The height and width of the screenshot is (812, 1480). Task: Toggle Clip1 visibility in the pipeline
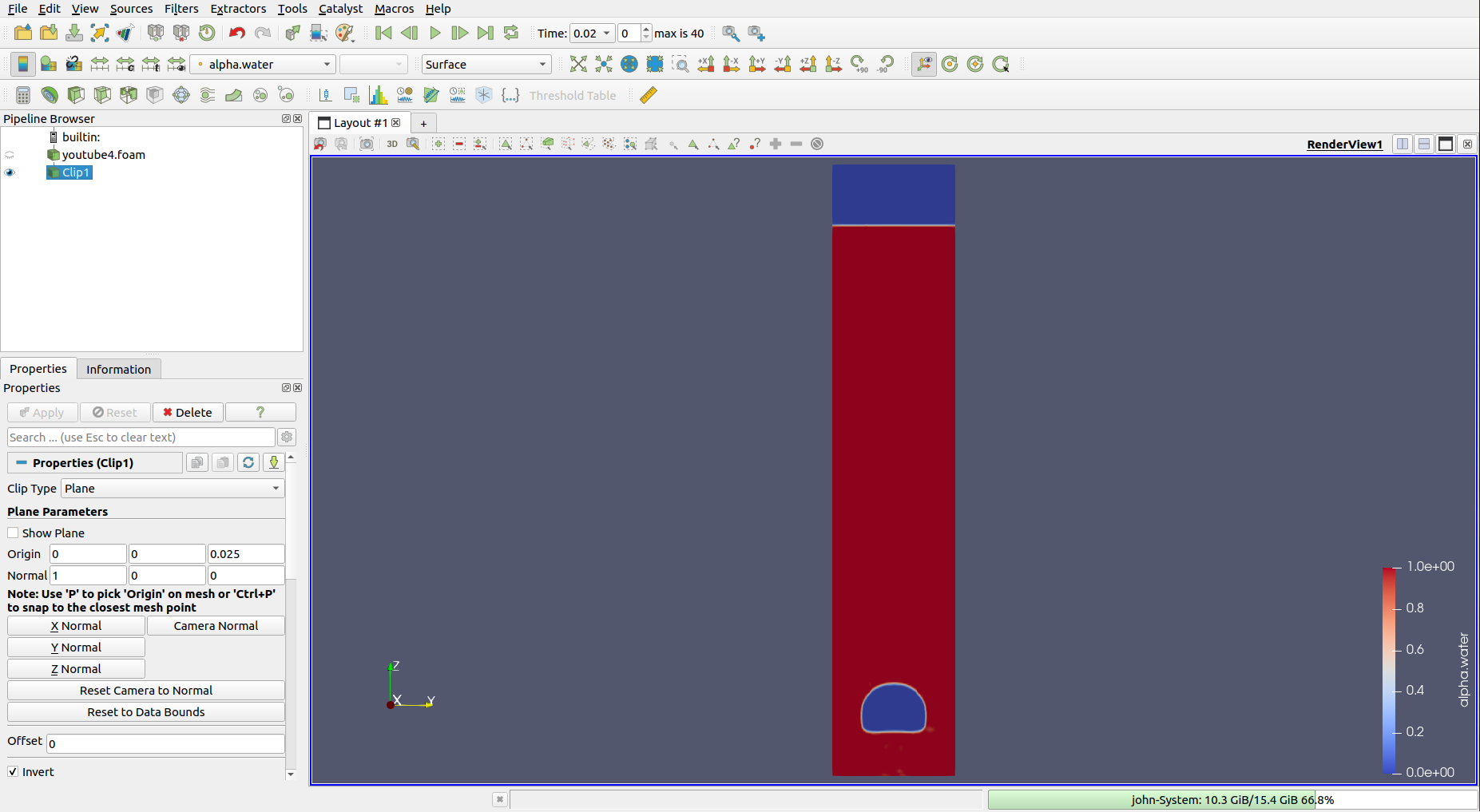point(10,172)
